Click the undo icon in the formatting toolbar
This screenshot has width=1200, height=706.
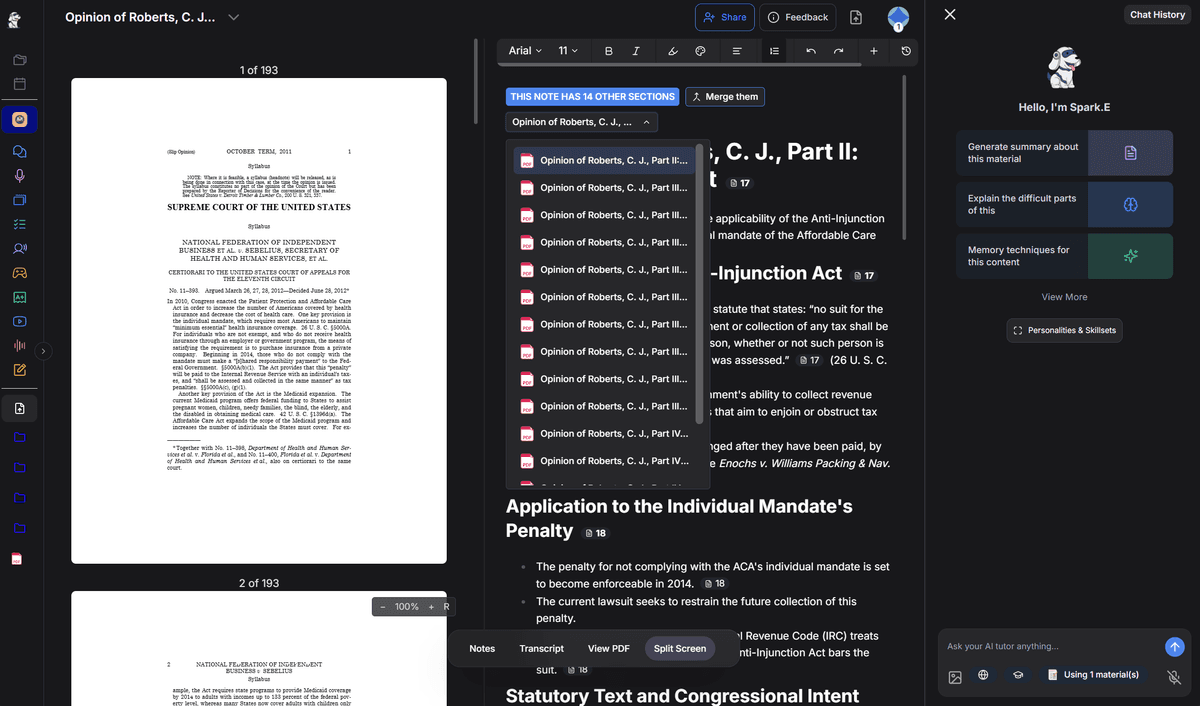click(x=810, y=50)
